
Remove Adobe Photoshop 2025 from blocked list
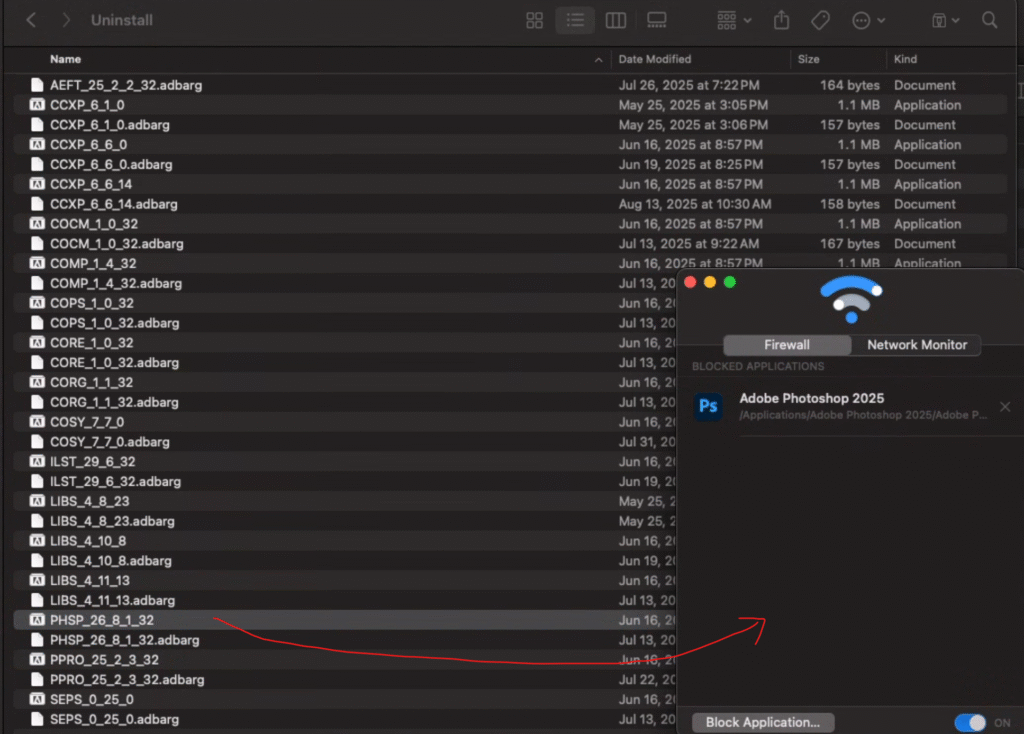pos(1004,407)
